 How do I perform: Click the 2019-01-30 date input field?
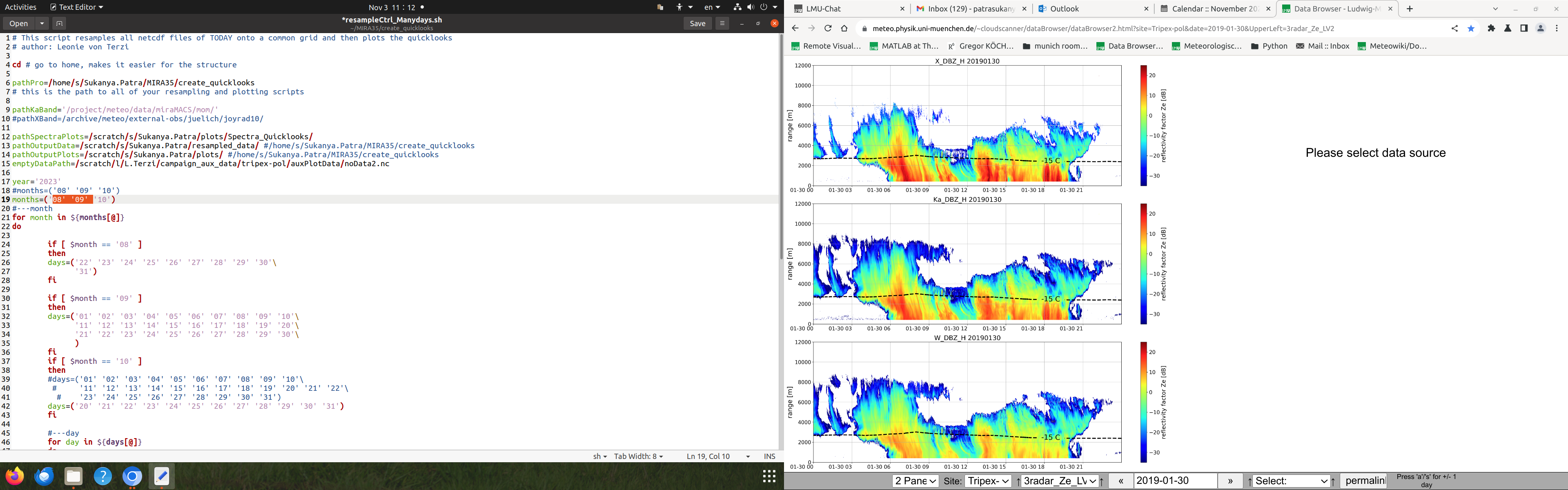click(x=1175, y=481)
